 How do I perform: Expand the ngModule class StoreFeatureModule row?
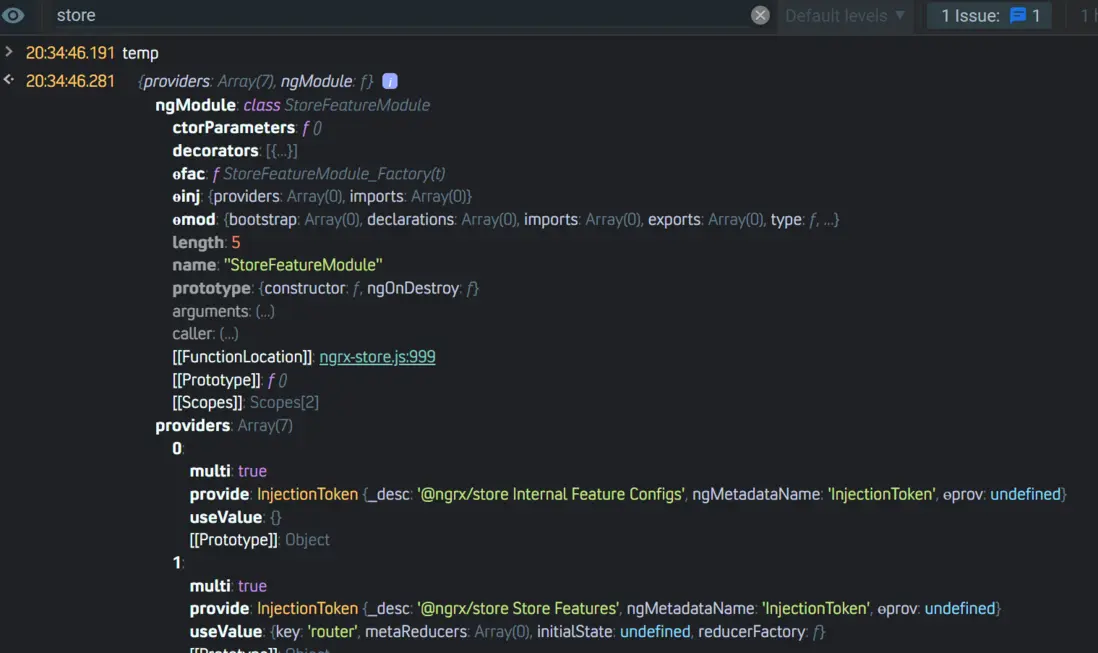pos(293,105)
